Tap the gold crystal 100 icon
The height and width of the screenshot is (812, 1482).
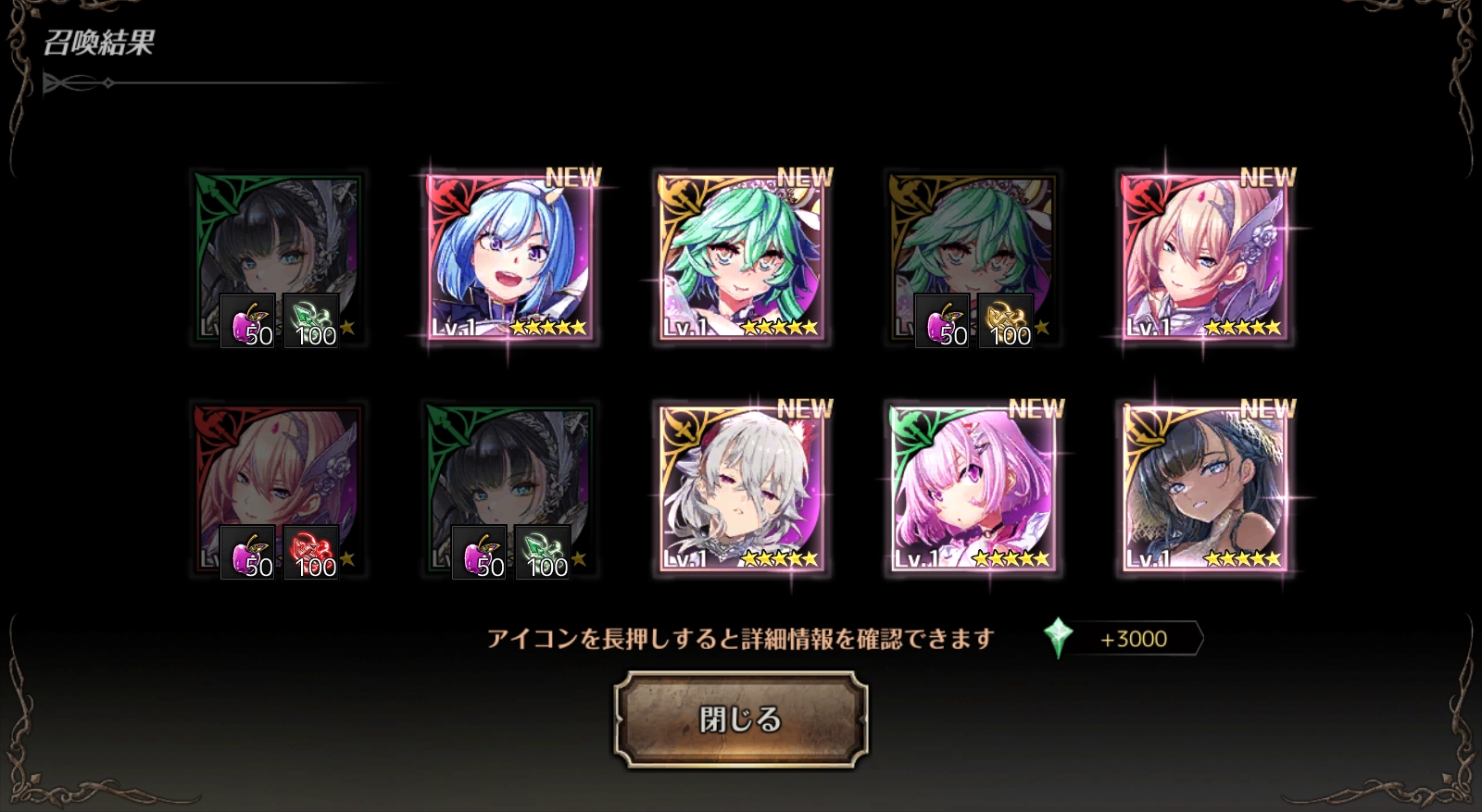pyautogui.click(x=1006, y=321)
